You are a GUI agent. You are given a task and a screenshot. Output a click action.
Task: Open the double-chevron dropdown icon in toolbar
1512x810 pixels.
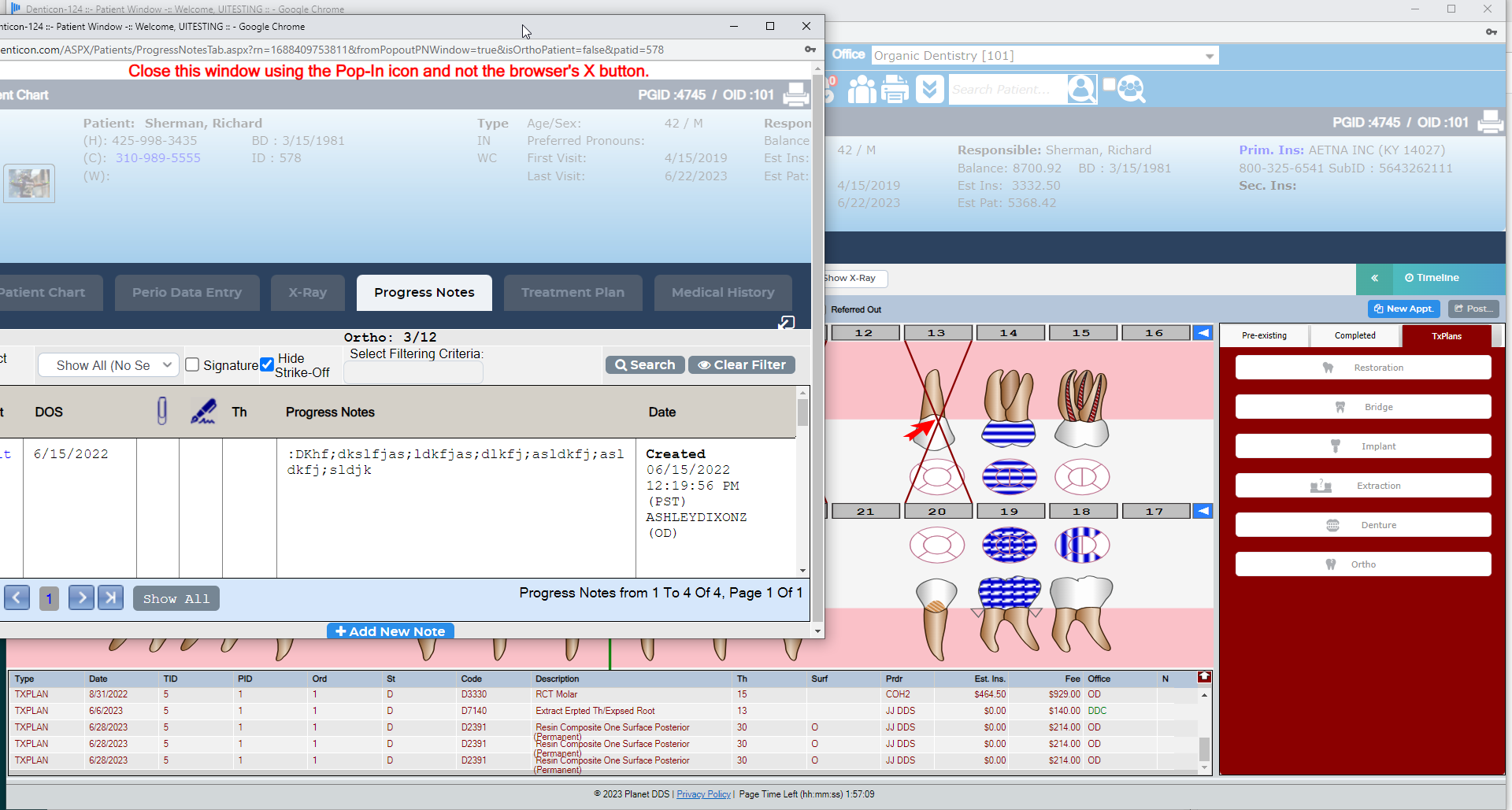(x=929, y=89)
